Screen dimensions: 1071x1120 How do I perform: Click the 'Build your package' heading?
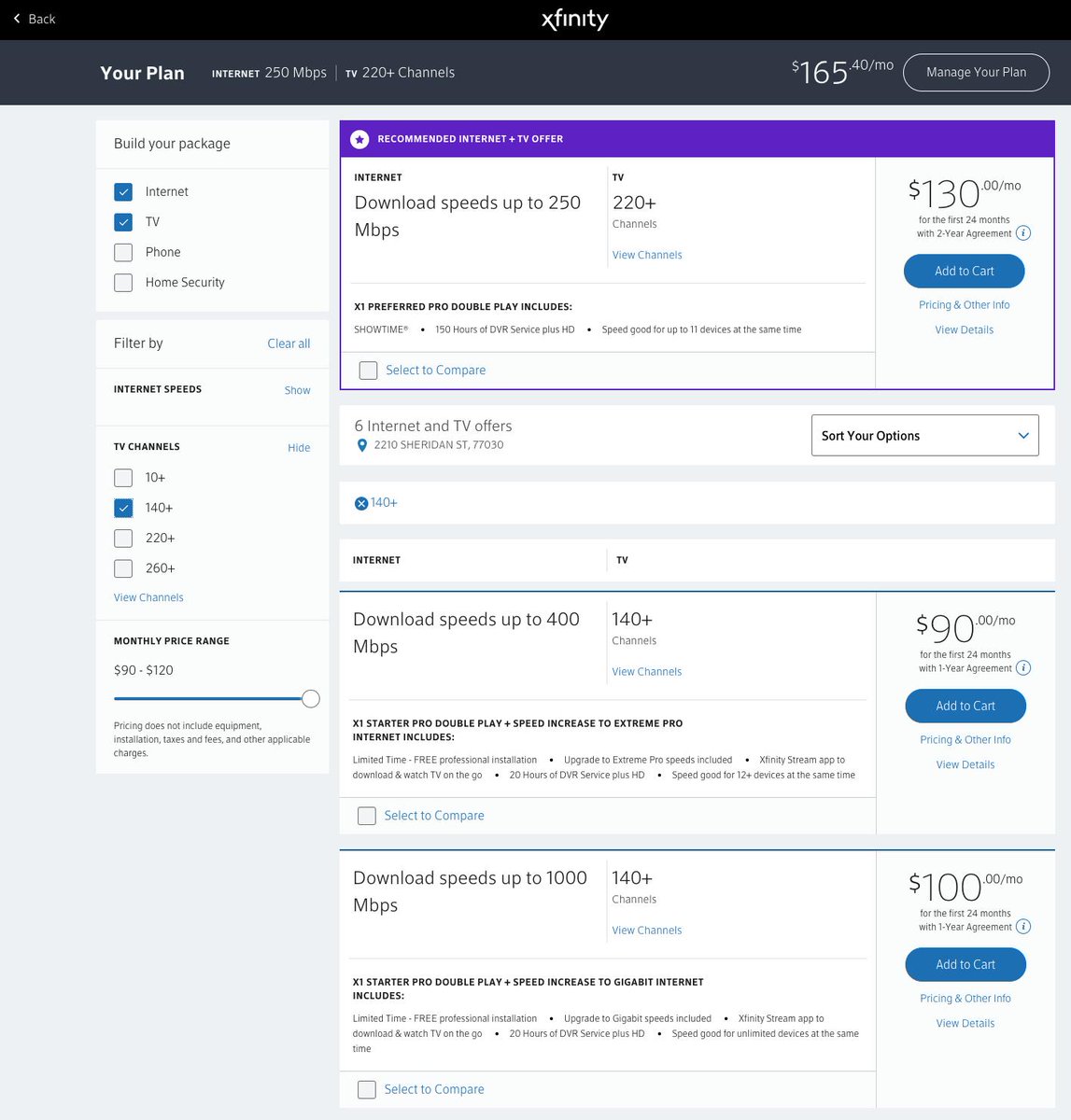(x=172, y=144)
